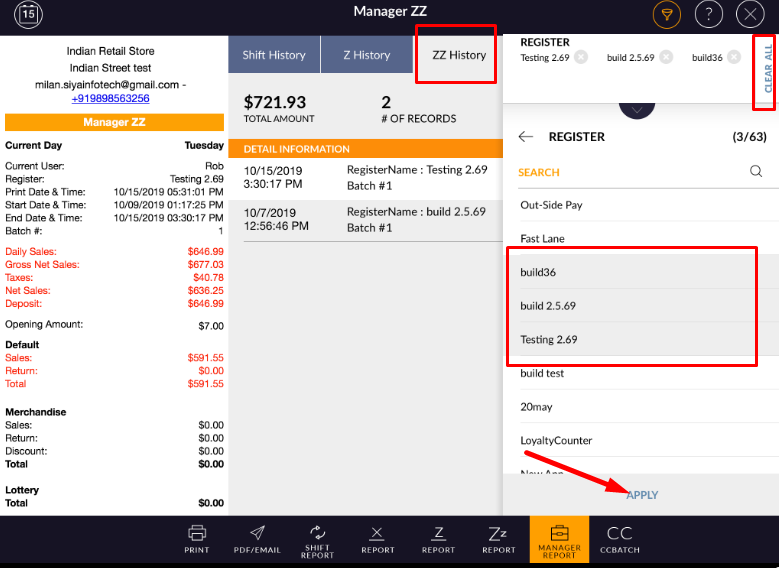Open the CC Batch icon
Screen dimensions: 779x568
tap(619, 539)
